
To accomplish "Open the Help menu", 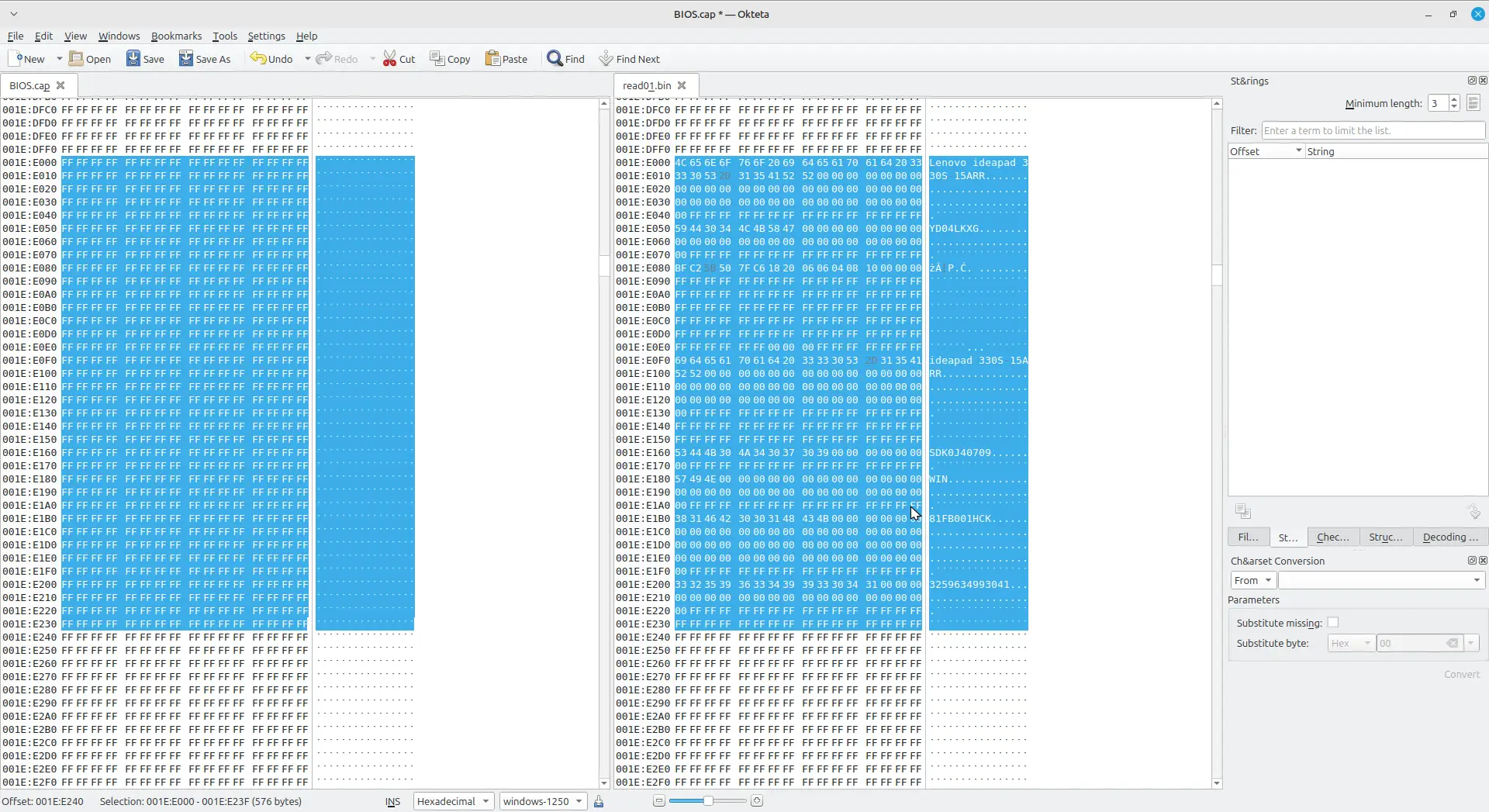I will tap(306, 36).
